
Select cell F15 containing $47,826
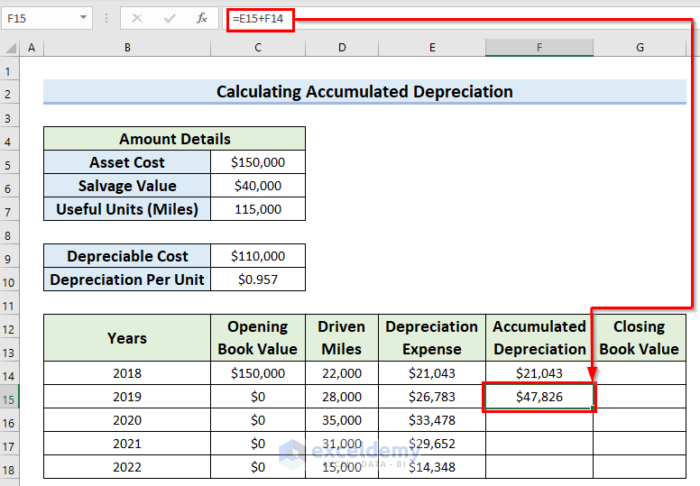pos(539,397)
